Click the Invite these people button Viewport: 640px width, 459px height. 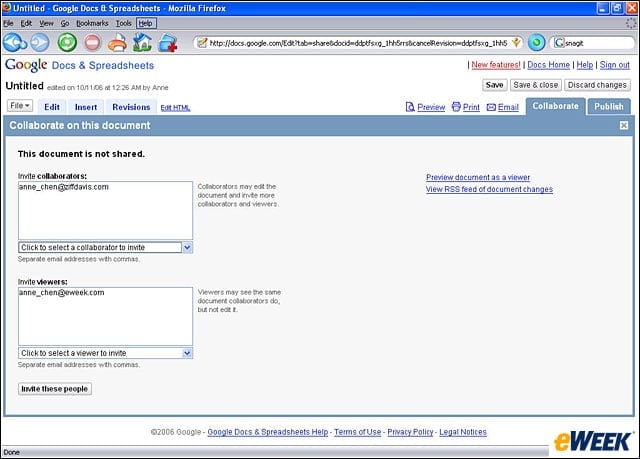(x=55, y=389)
